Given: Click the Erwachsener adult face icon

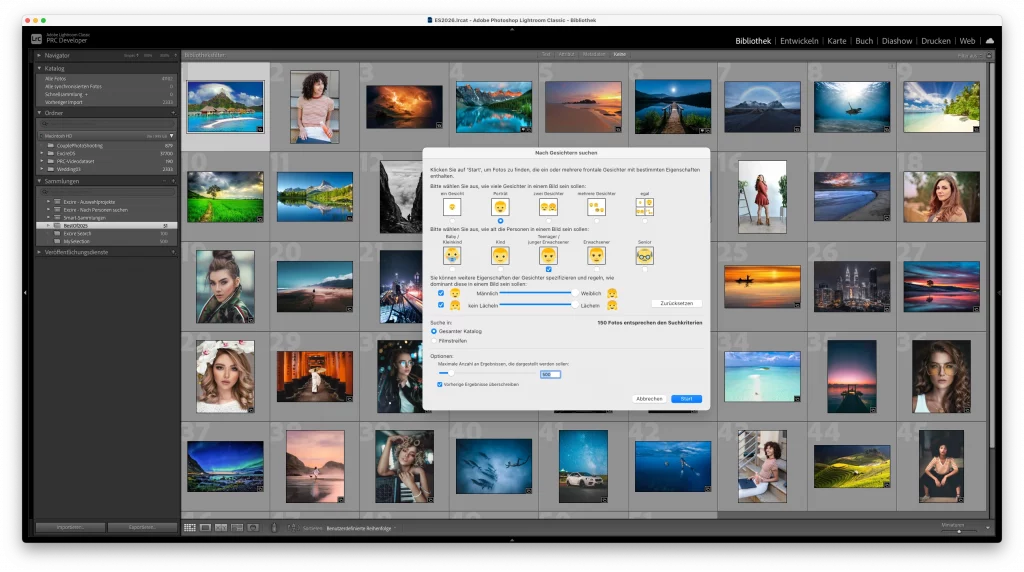Looking at the screenshot, I should [x=596, y=256].
